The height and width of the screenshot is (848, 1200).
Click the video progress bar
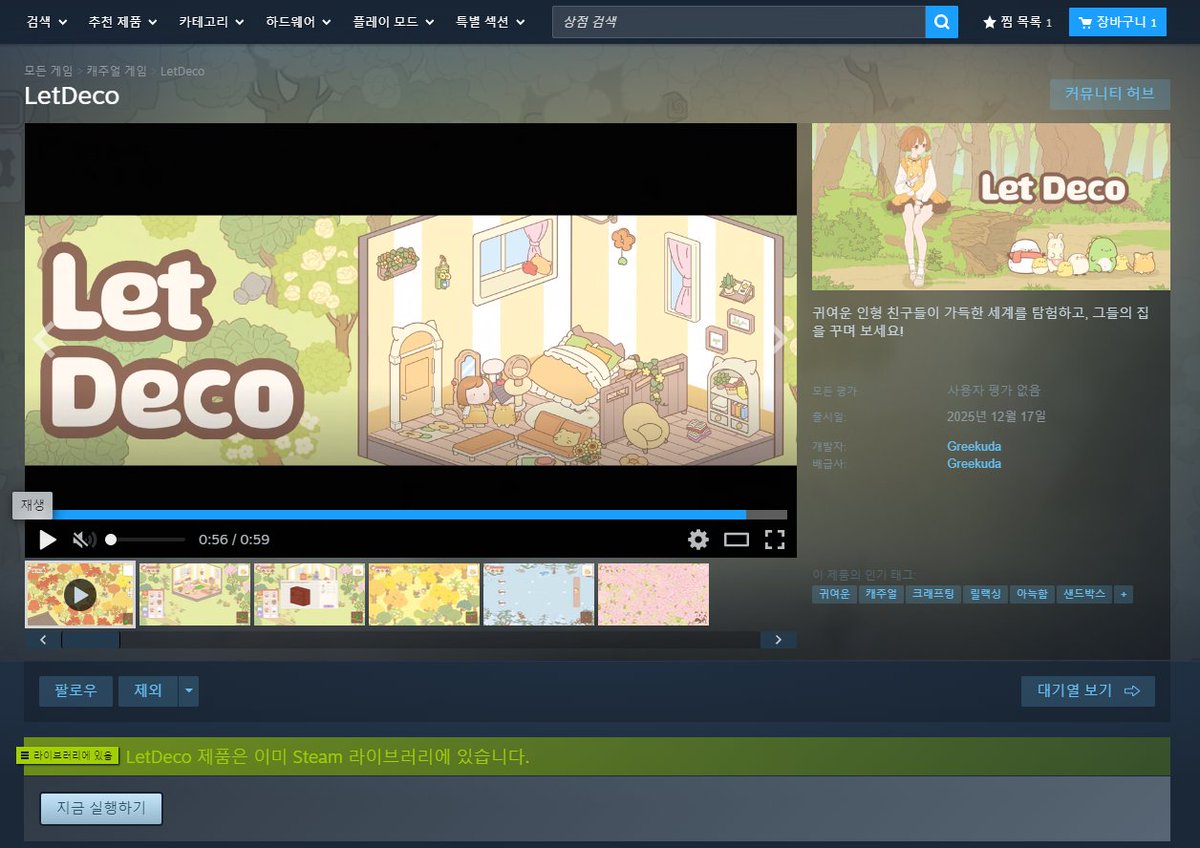[411, 515]
